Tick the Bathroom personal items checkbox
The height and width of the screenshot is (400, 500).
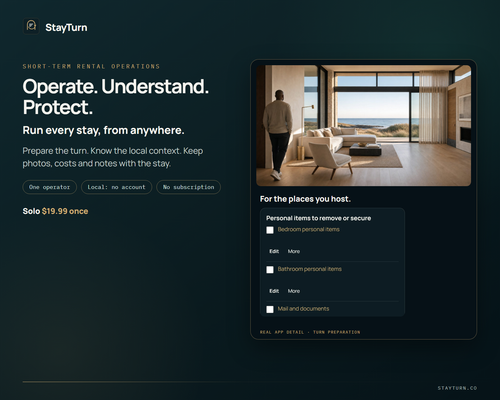click(270, 270)
